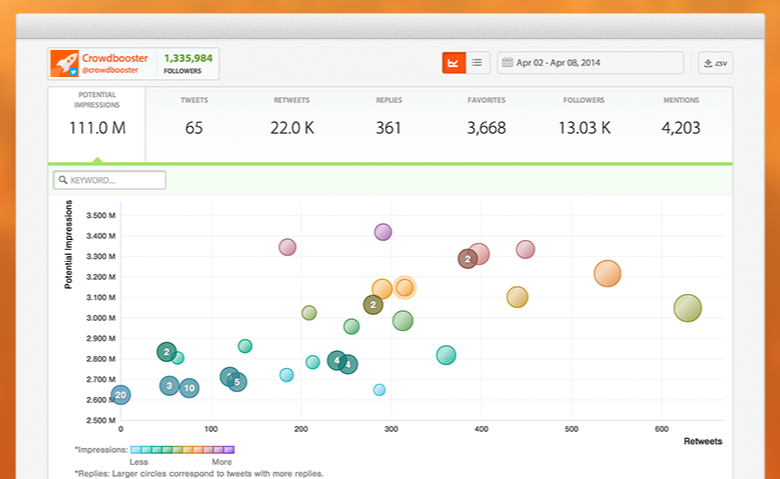Click the 1,335,984 followers count
This screenshot has height=479, width=780.
(188, 58)
